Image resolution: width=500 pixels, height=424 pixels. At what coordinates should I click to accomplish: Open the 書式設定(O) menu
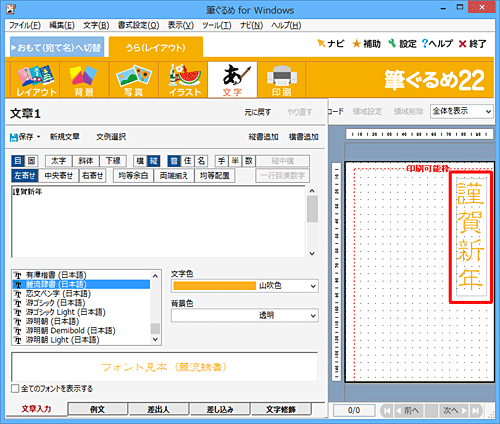pos(138,25)
